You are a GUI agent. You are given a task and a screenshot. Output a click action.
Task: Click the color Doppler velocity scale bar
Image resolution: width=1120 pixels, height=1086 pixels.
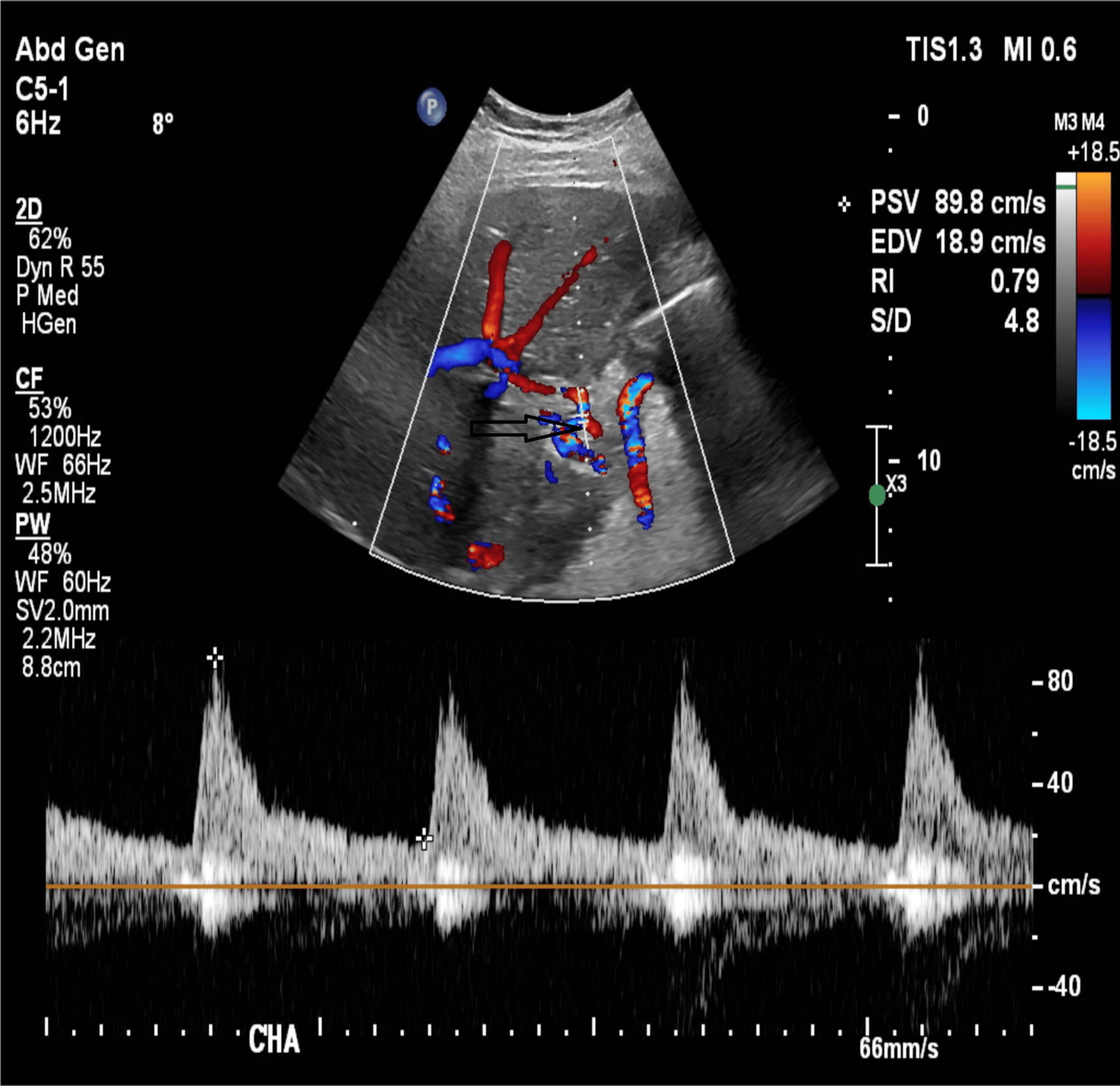pyautogui.click(x=1093, y=296)
